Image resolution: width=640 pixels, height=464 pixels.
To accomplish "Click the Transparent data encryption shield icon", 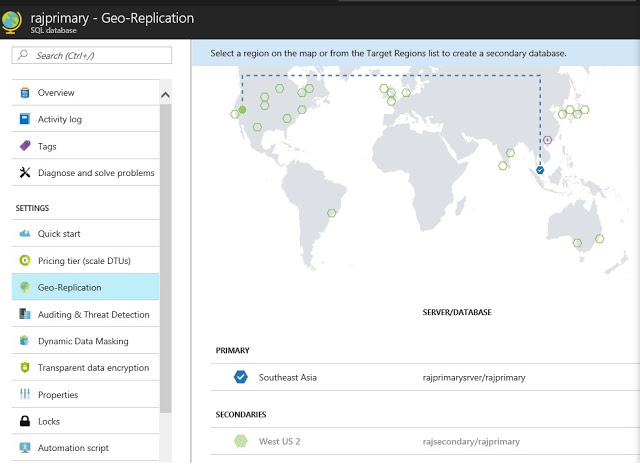I will pos(24,368).
